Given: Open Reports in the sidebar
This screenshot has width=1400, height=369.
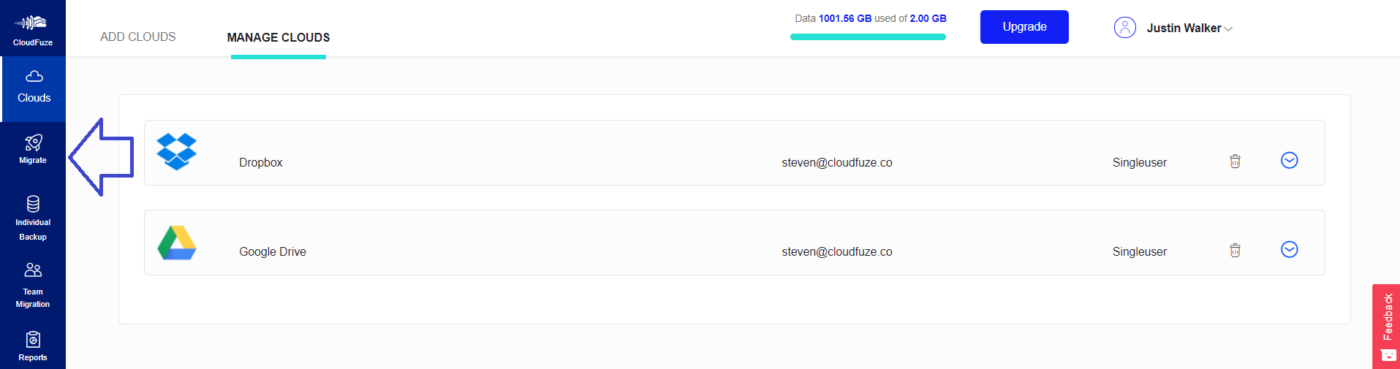Looking at the screenshot, I should click(x=33, y=345).
